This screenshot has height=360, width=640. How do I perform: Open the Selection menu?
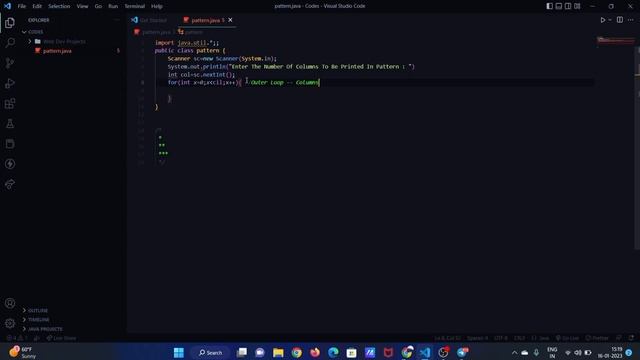tap(59, 6)
